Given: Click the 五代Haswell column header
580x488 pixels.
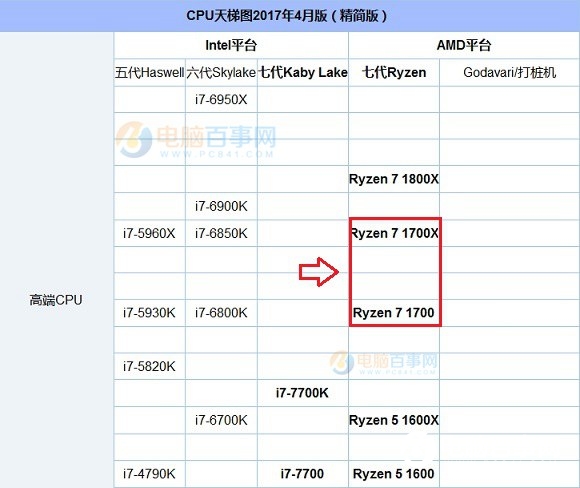Looking at the screenshot, I should pyautogui.click(x=149, y=73).
